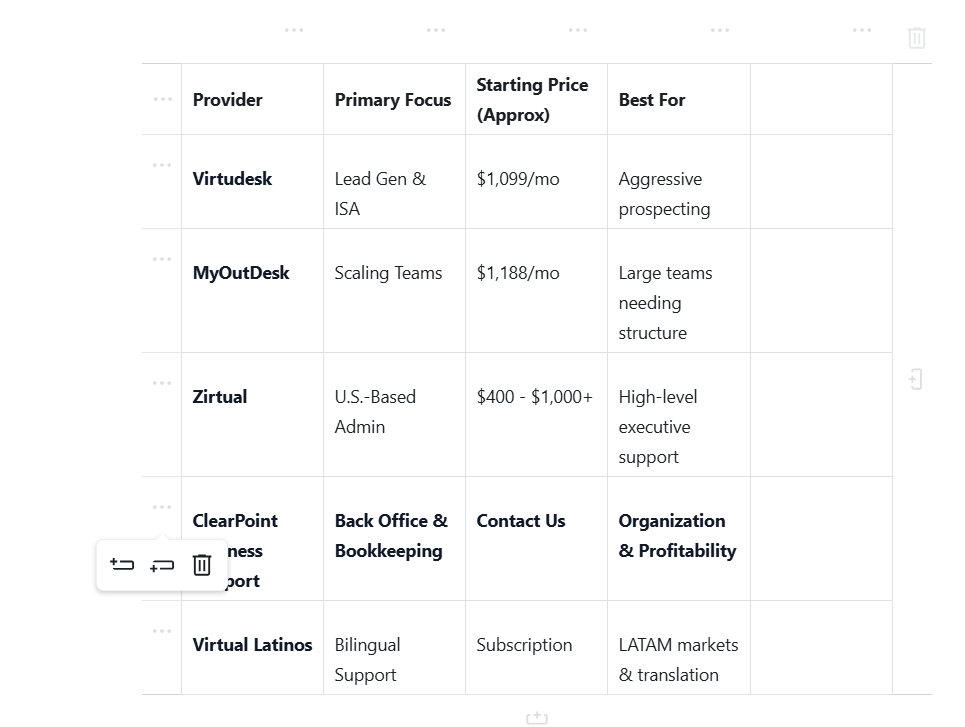Screen dimensions: 965x727
Task: Open Starting Price column options dots
Action: [578, 30]
